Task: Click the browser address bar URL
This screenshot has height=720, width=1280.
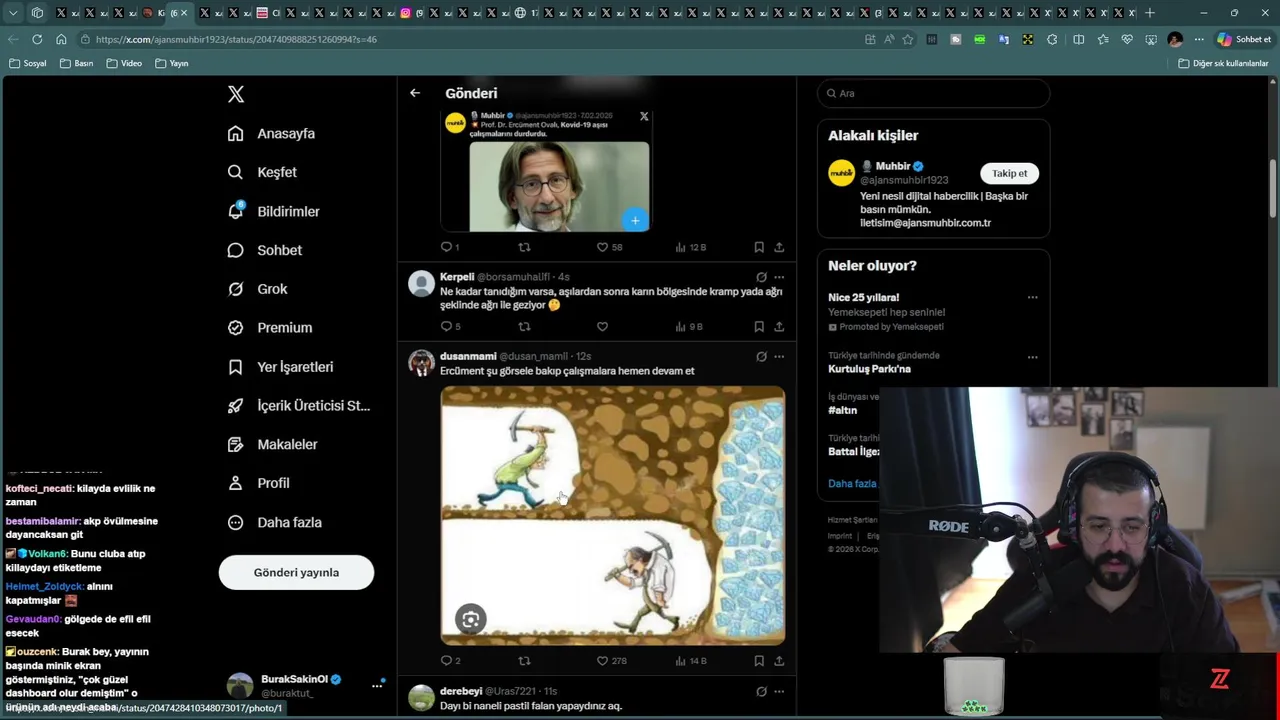Action: pos(236,39)
